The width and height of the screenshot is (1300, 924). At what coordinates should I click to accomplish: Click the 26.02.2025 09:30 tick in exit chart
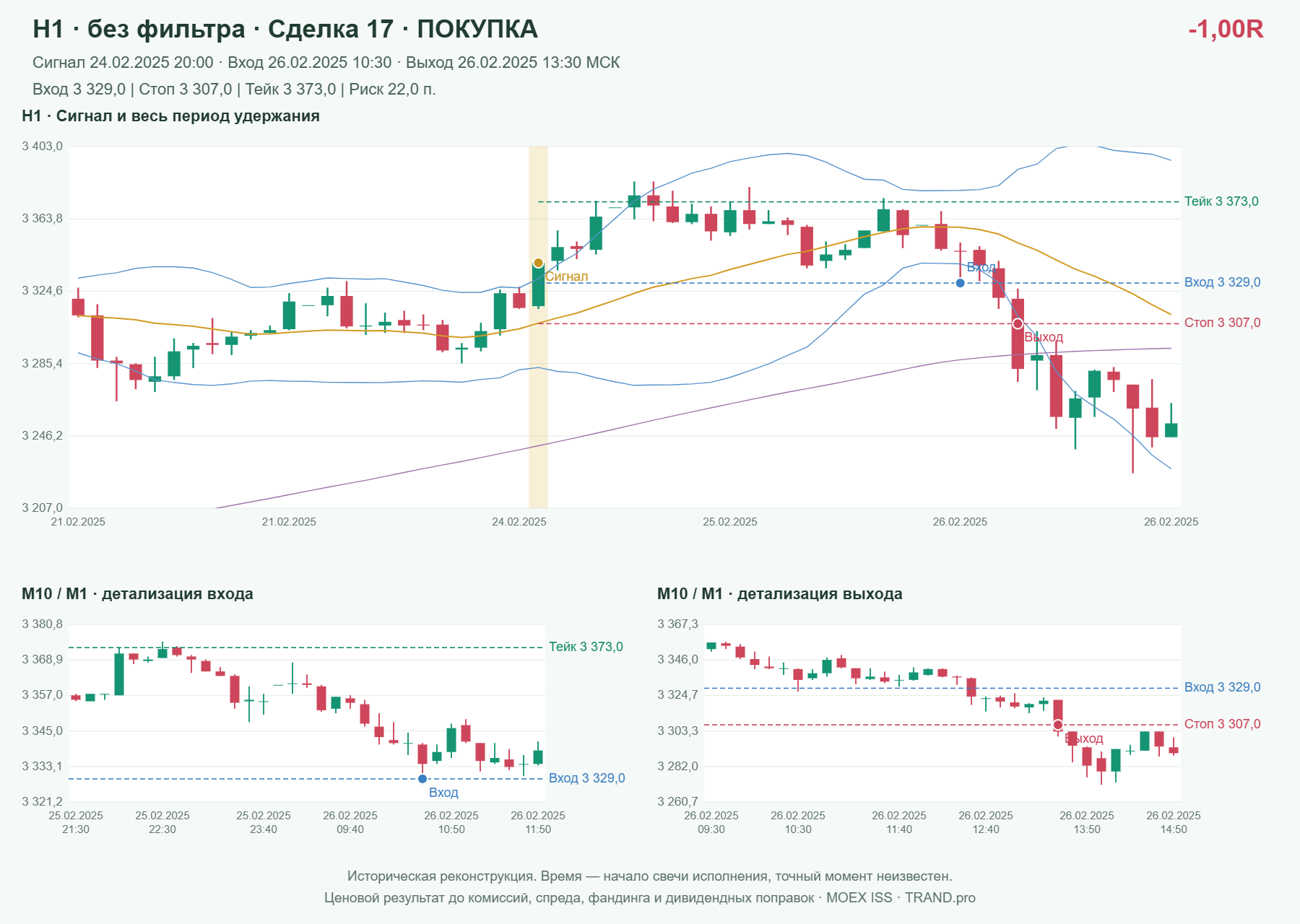click(711, 822)
